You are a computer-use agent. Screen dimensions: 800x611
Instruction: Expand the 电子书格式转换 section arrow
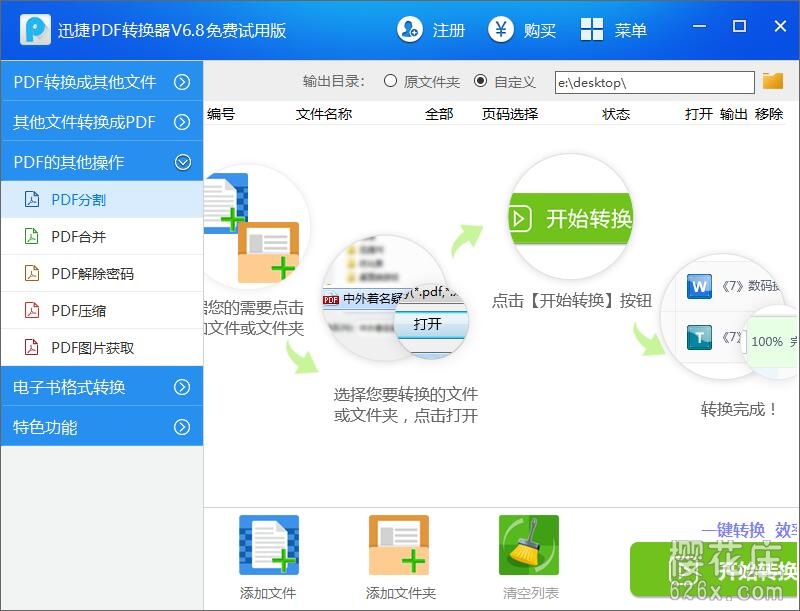182,387
